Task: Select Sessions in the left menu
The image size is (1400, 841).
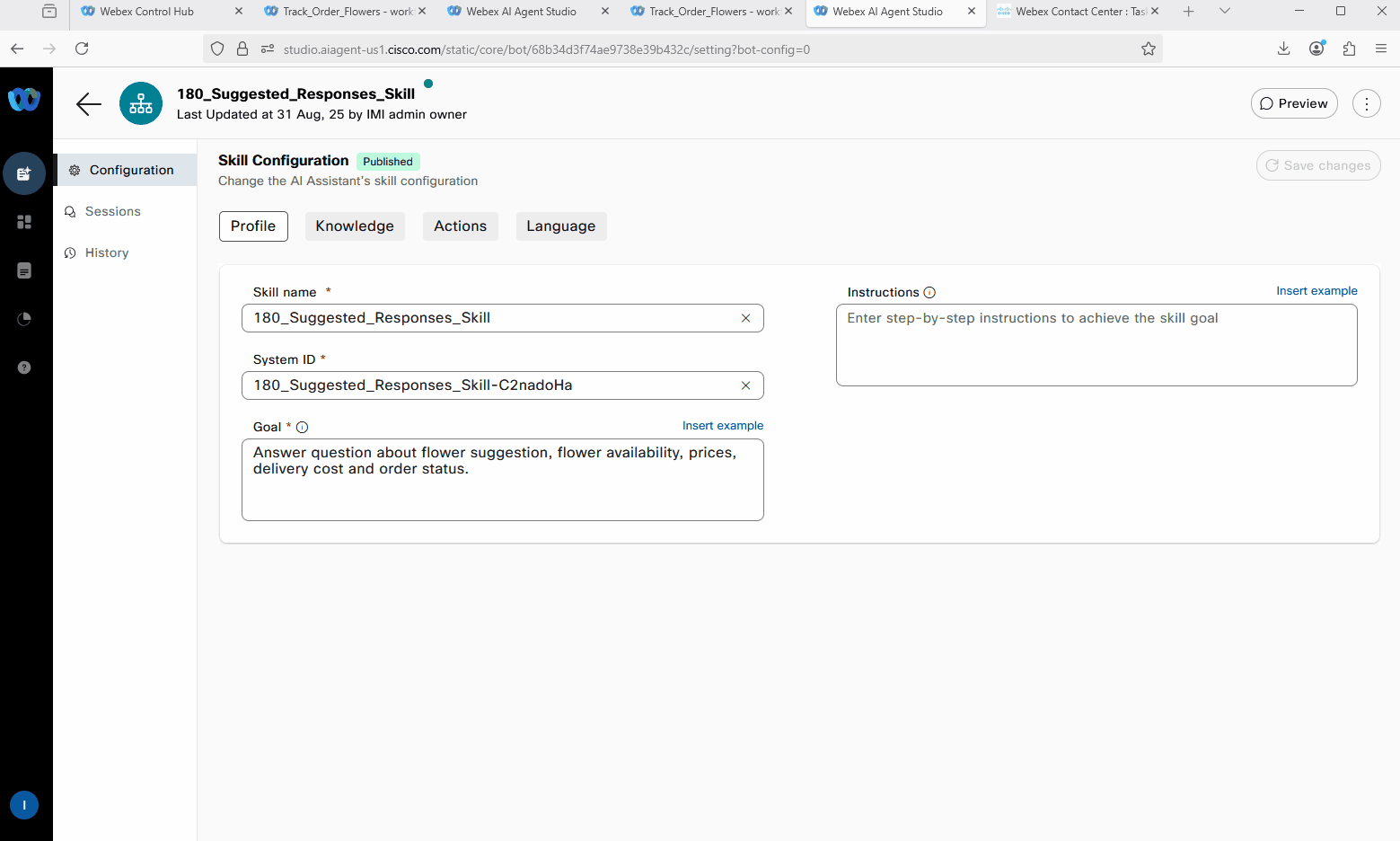Action: 112,212
